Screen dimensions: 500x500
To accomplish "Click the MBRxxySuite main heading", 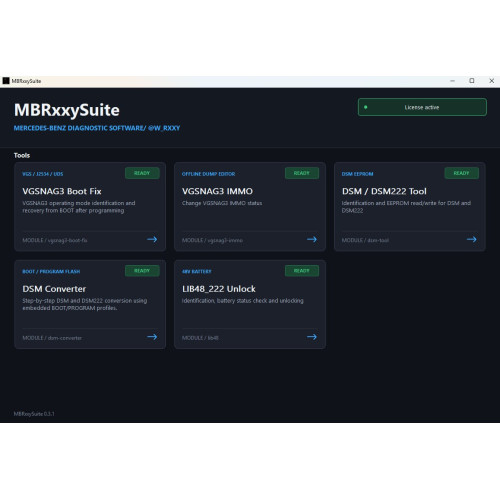I will [67, 110].
